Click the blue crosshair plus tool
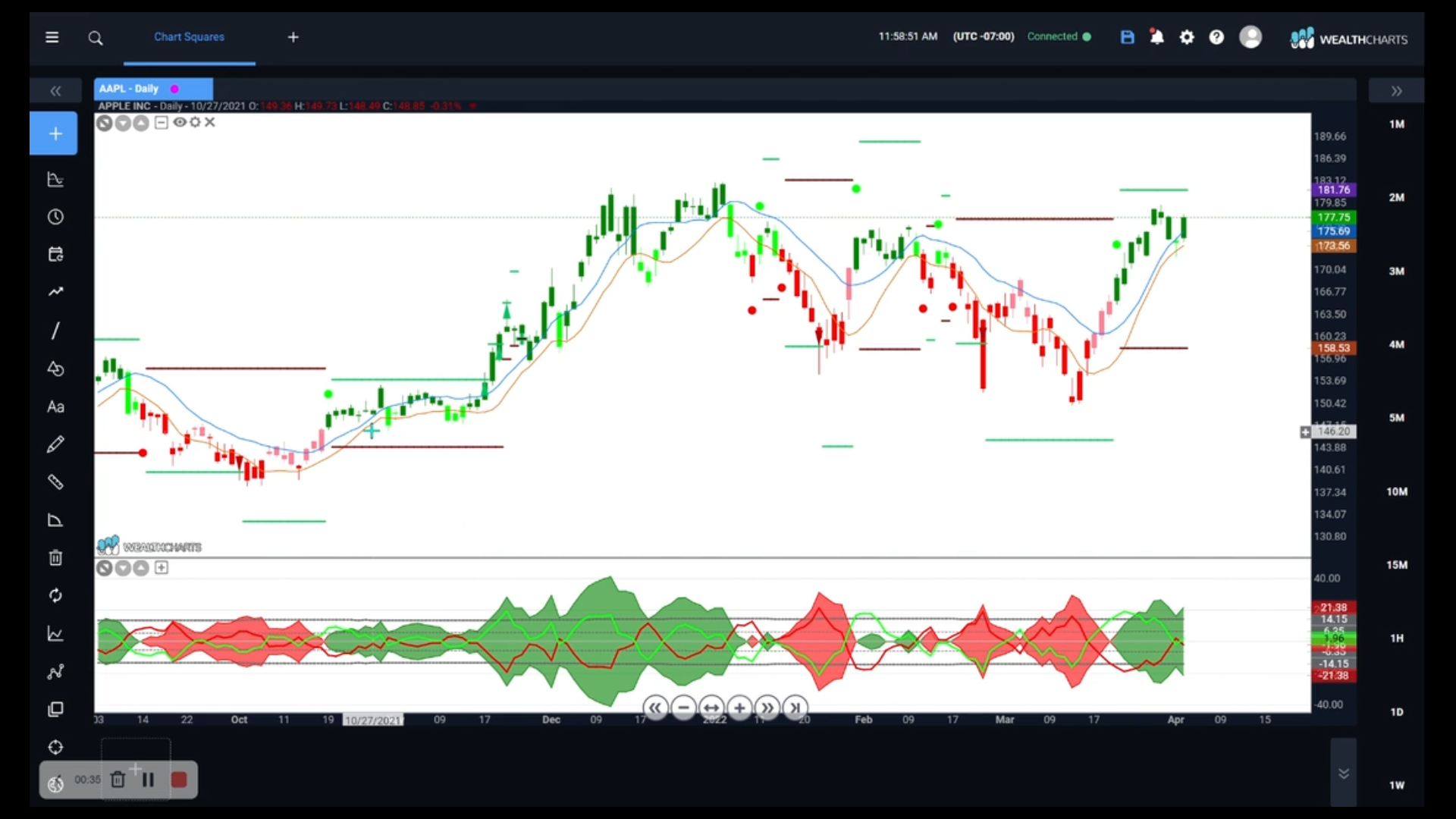The height and width of the screenshot is (819, 1456). (54, 134)
